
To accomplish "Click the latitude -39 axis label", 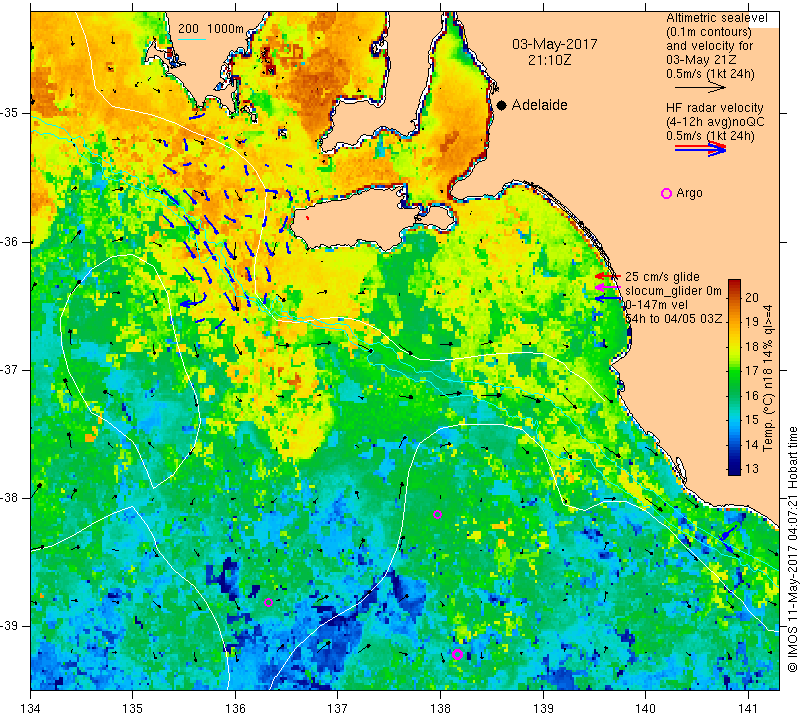I will 9,626.
